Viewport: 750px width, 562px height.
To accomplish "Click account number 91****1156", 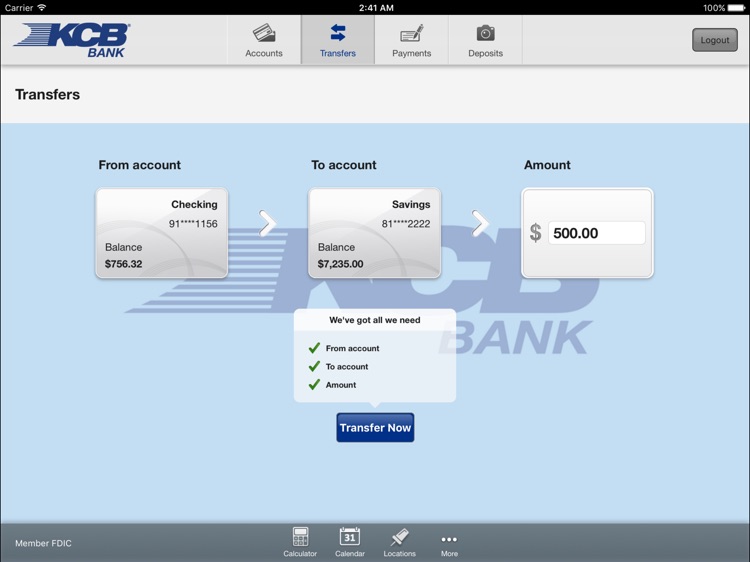I will [193, 223].
